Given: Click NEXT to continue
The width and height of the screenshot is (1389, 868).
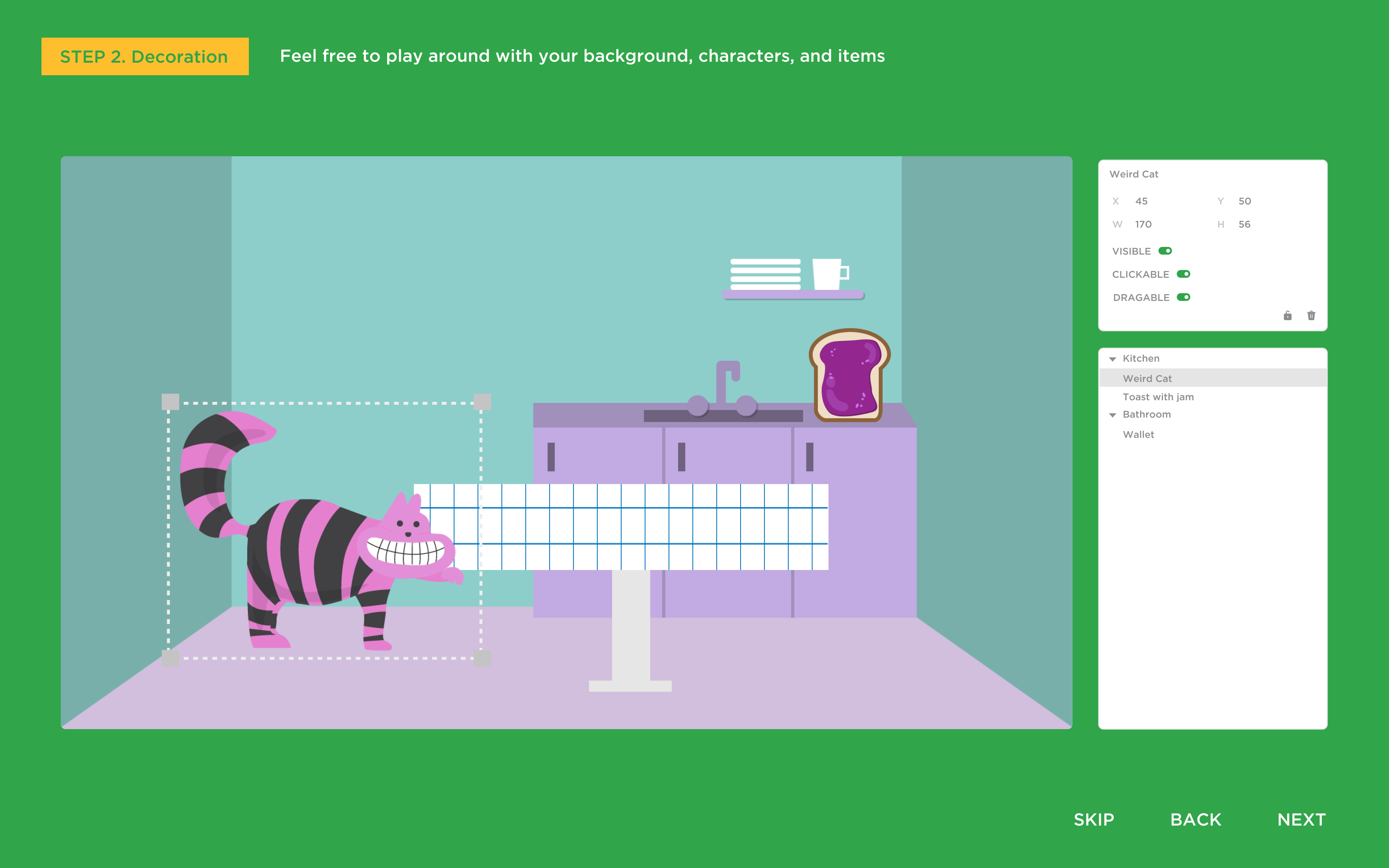Looking at the screenshot, I should pyautogui.click(x=1301, y=819).
